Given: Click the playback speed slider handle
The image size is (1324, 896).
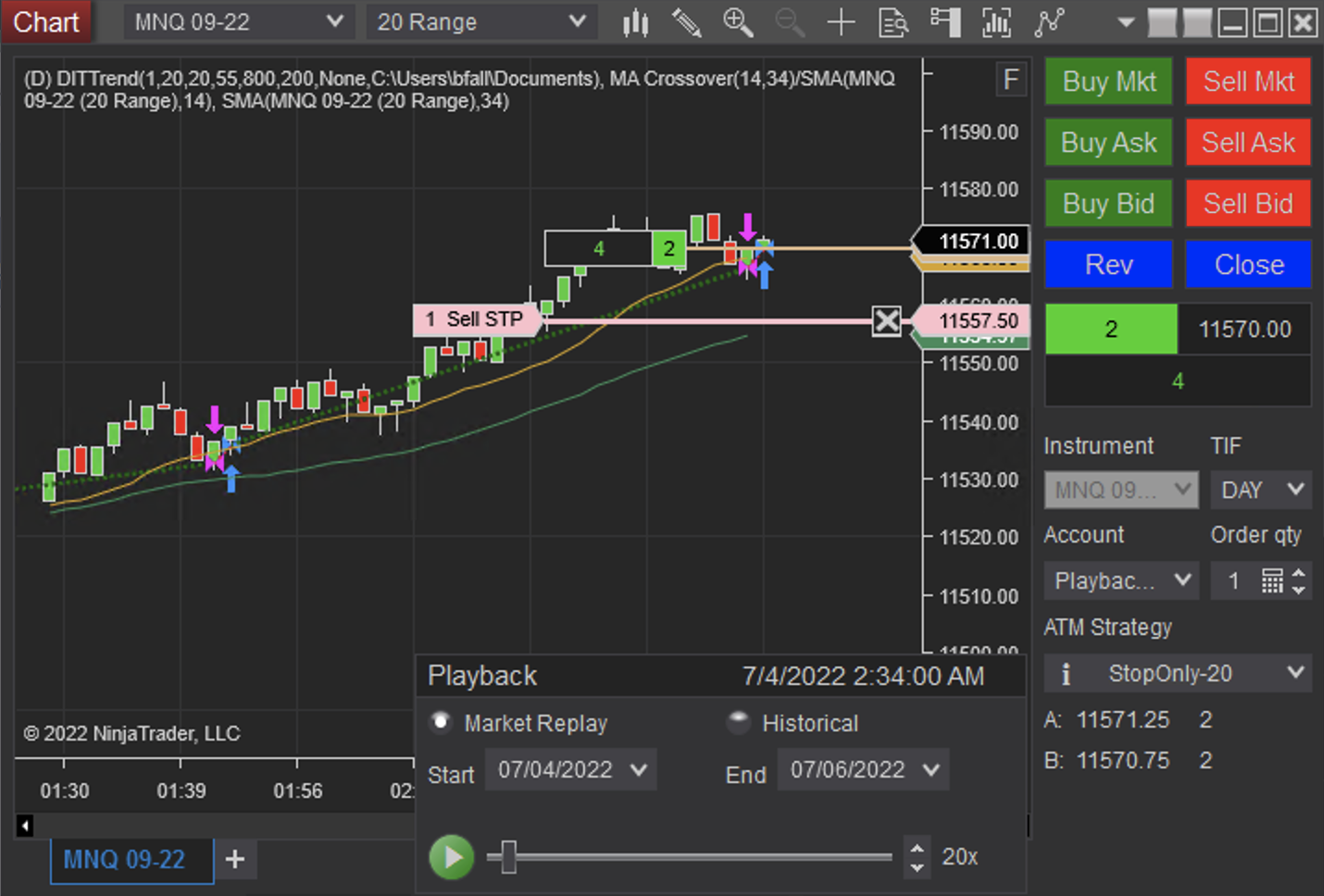Looking at the screenshot, I should (x=507, y=857).
